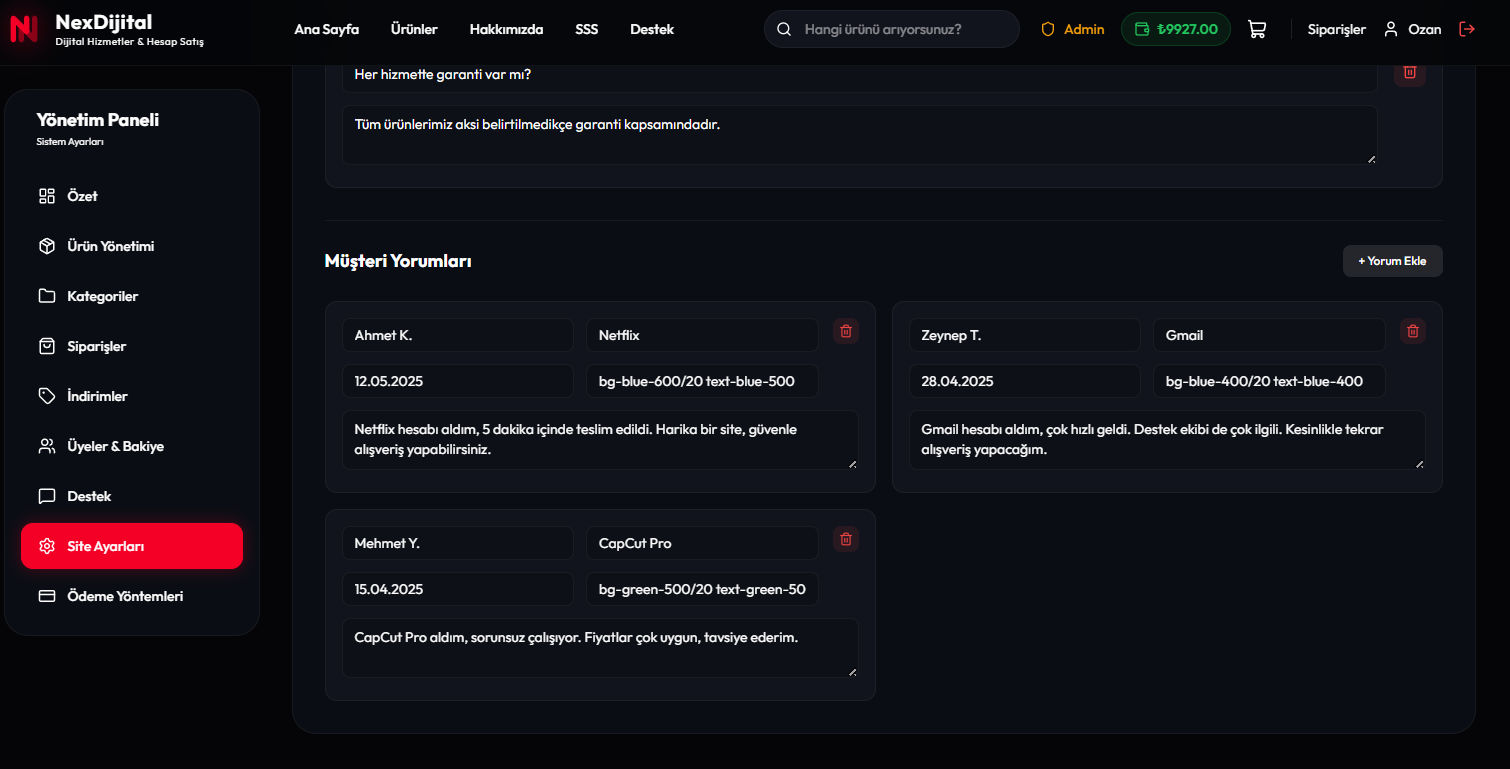This screenshot has width=1510, height=769.
Task: Add a new review with Yorum Ekle
Action: click(x=1392, y=261)
